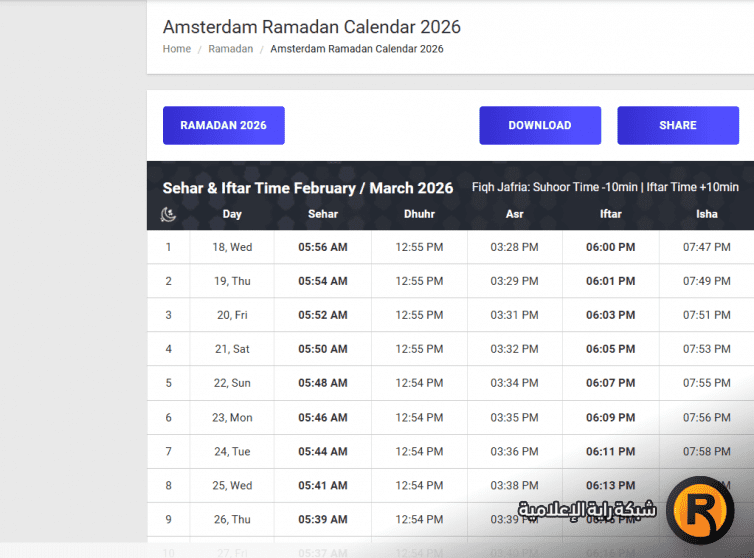Screen dimensions: 754x558
Task: Click the Iftar column header
Action: 610,214
